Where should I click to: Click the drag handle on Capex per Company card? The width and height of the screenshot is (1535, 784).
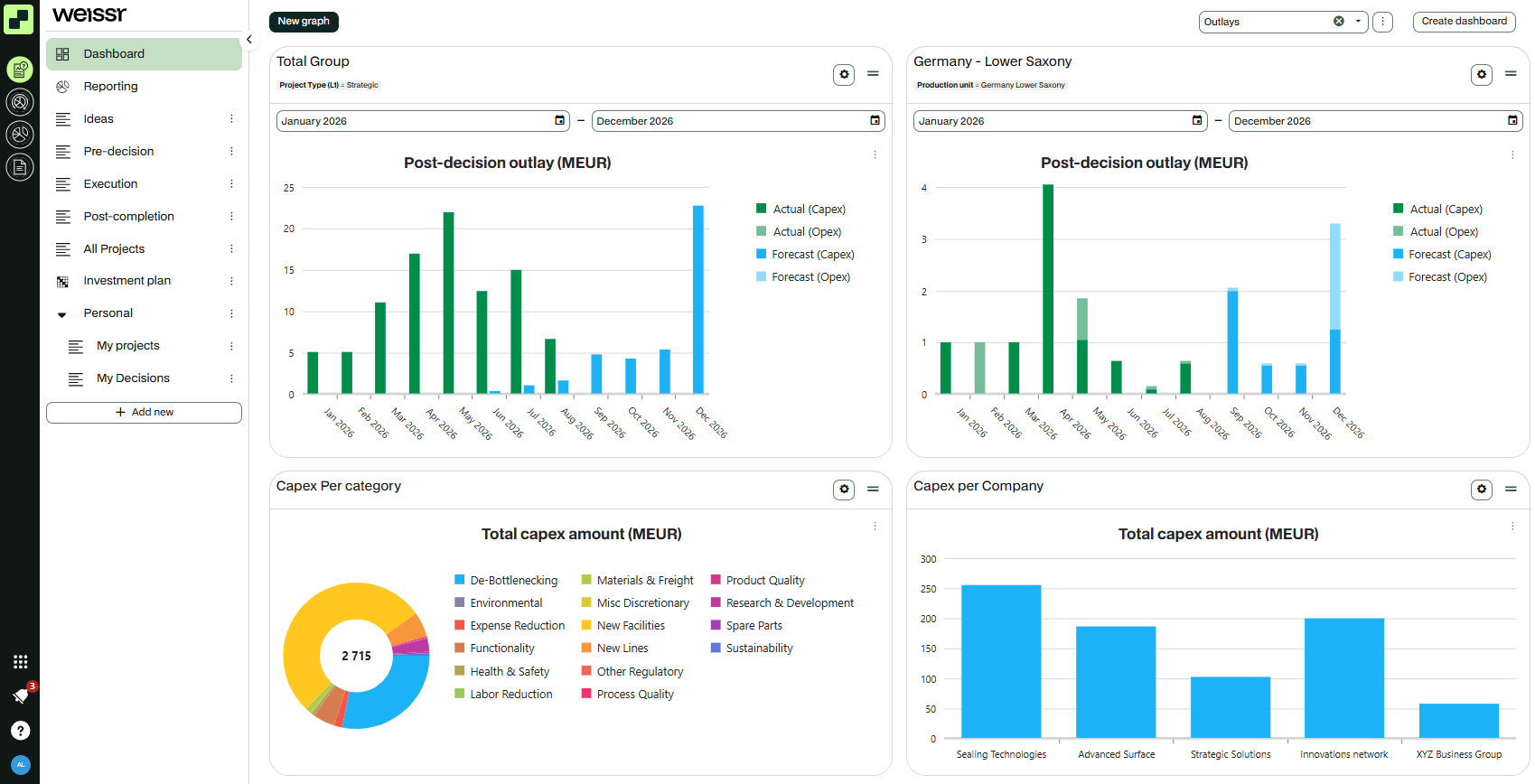click(x=1511, y=489)
